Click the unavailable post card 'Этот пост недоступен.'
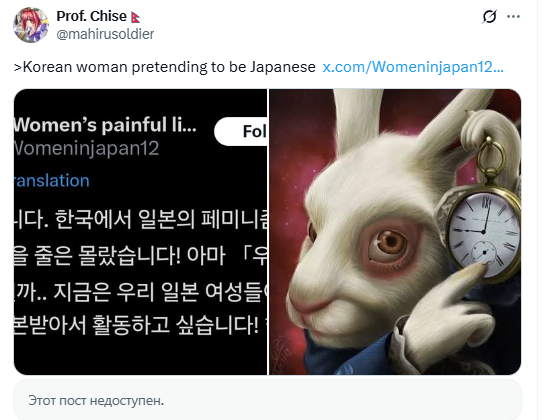 267,400
